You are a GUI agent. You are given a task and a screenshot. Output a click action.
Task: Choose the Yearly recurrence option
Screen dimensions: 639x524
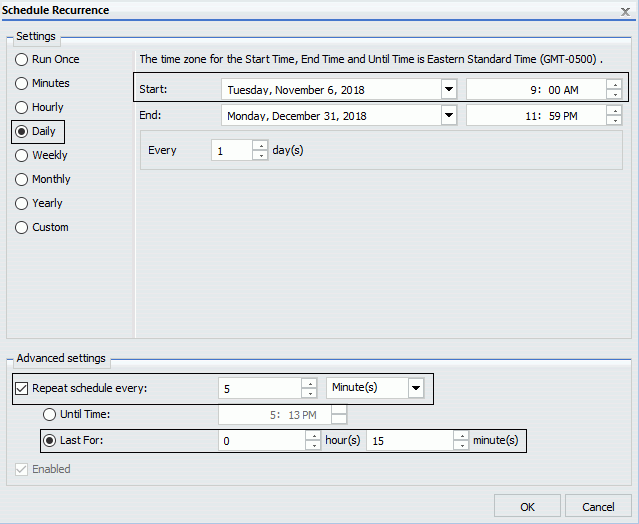pos(39,203)
